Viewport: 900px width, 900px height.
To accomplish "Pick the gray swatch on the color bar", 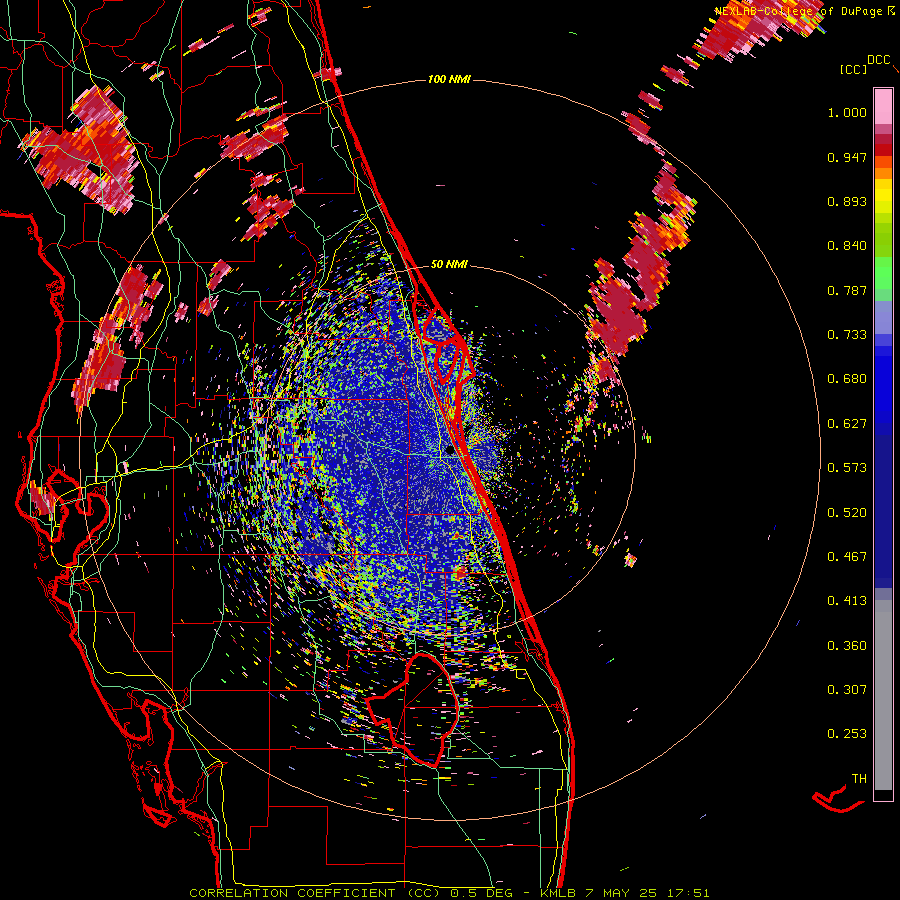I will coord(883,695).
